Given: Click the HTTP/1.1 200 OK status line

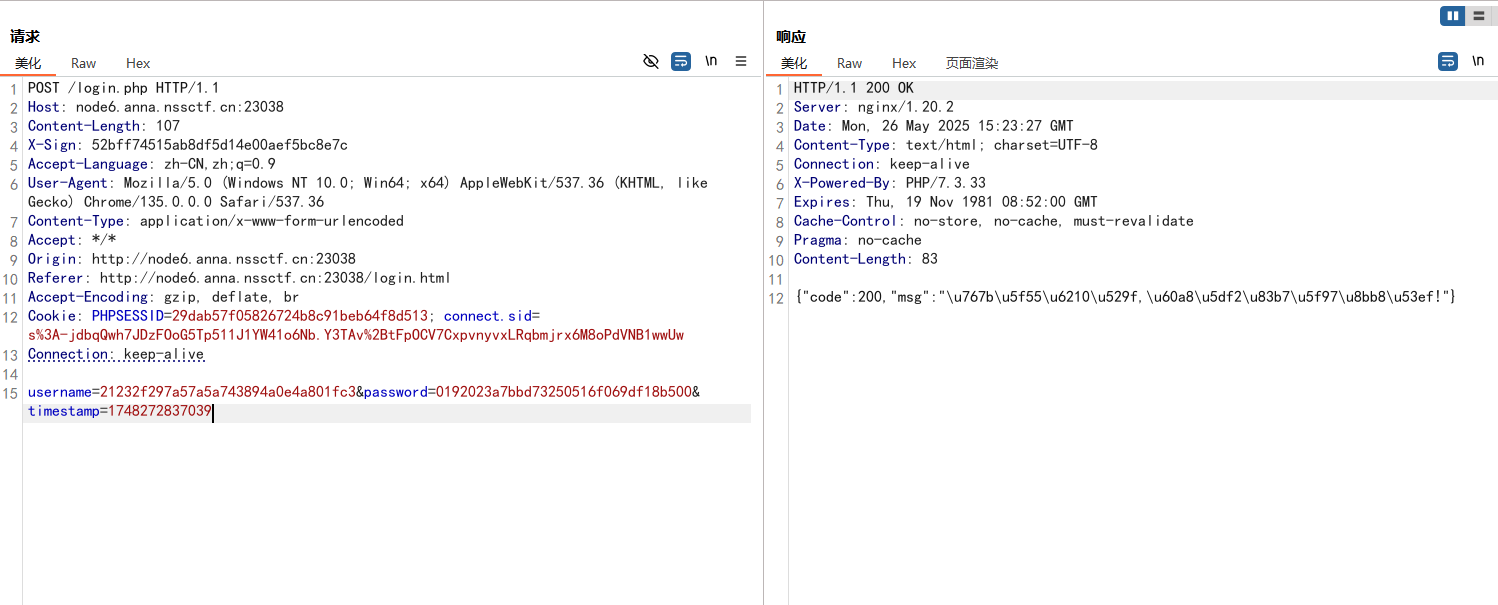Looking at the screenshot, I should click(x=854, y=88).
